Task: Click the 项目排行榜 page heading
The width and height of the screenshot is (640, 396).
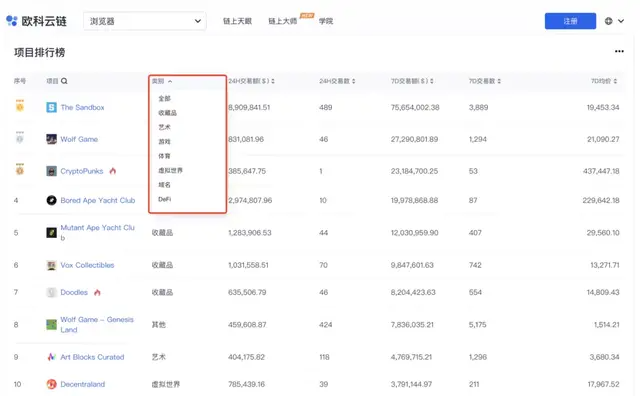Action: 40,52
